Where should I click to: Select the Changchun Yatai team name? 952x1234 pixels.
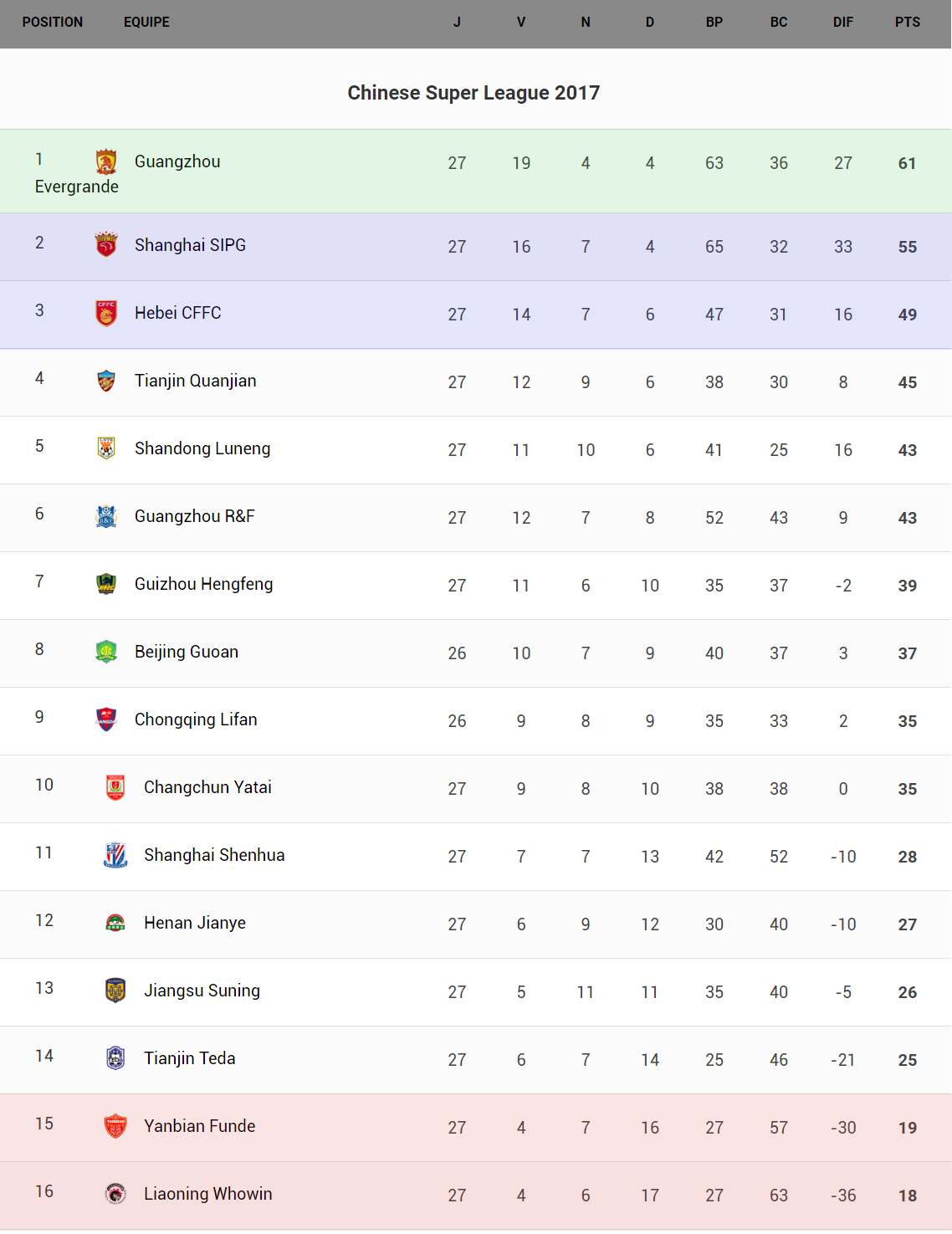[x=207, y=787]
